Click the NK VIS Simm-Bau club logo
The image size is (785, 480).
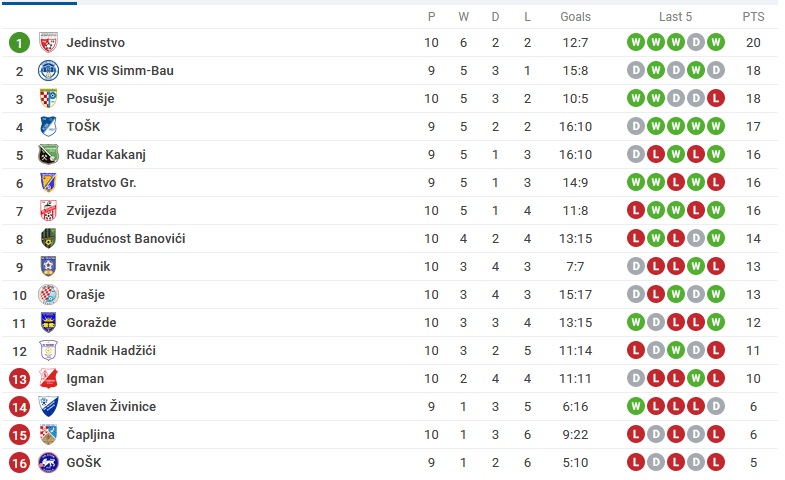[49, 71]
